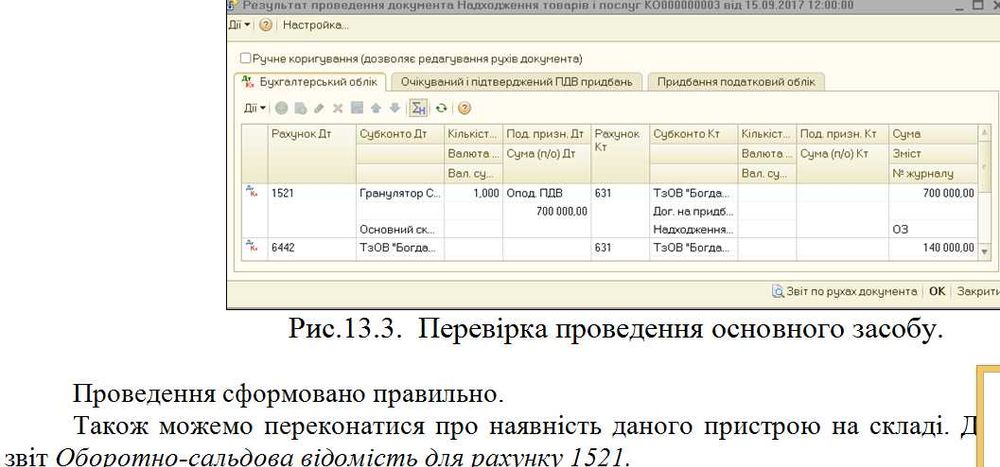The image size is (1000, 467).
Task: Click the report icon before Звіт по рухах документа
Action: [x=777, y=291]
